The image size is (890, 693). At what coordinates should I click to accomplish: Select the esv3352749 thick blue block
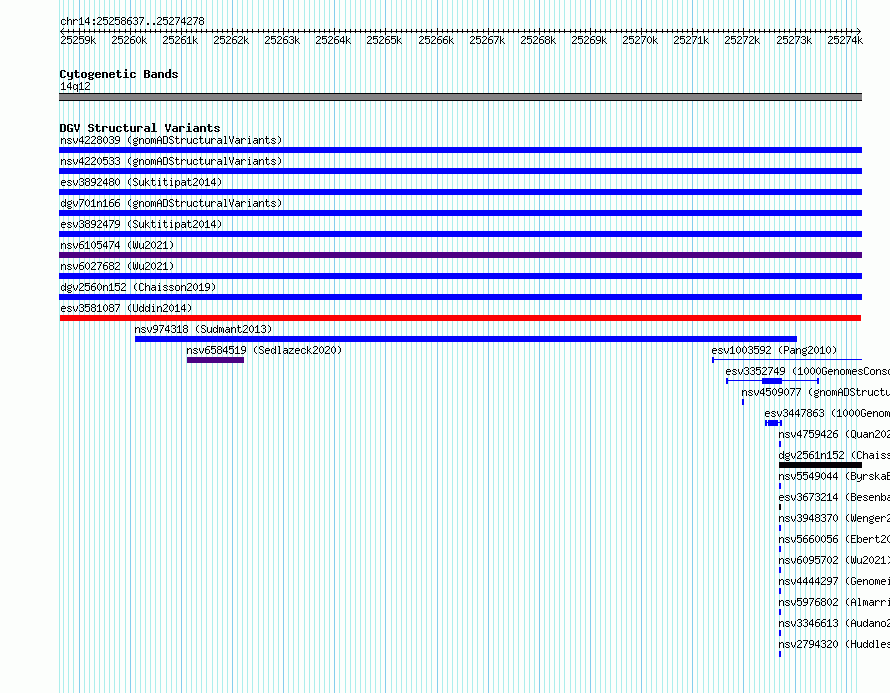(772, 381)
